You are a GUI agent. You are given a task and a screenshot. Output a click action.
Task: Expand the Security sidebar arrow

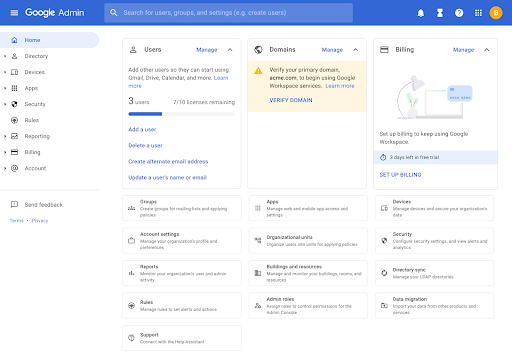point(5,104)
